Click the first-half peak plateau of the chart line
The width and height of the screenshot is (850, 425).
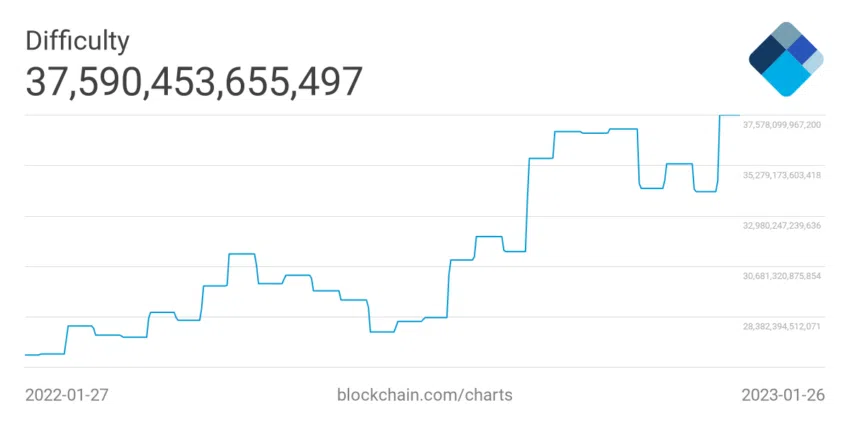pos(243,254)
